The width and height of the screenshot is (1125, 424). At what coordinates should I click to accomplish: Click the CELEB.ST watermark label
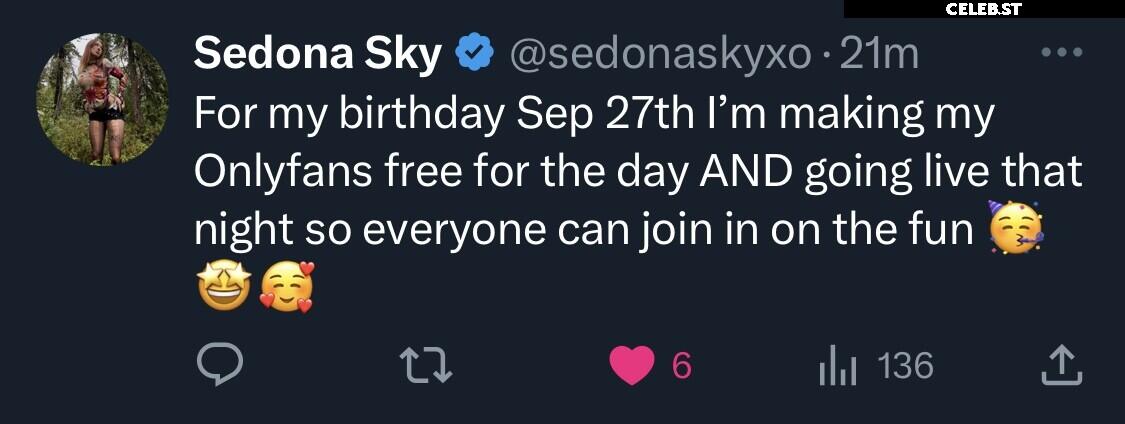pos(984,9)
